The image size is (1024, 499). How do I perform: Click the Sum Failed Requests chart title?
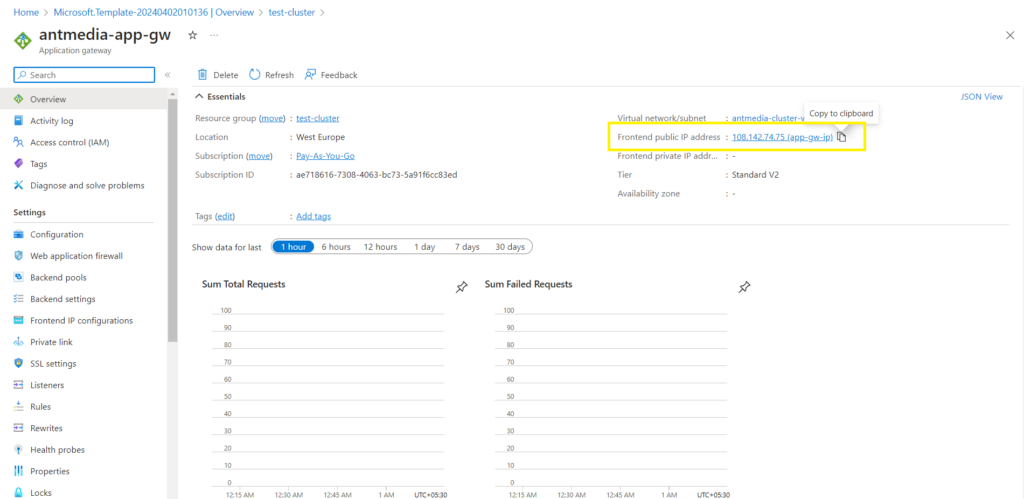pos(528,284)
